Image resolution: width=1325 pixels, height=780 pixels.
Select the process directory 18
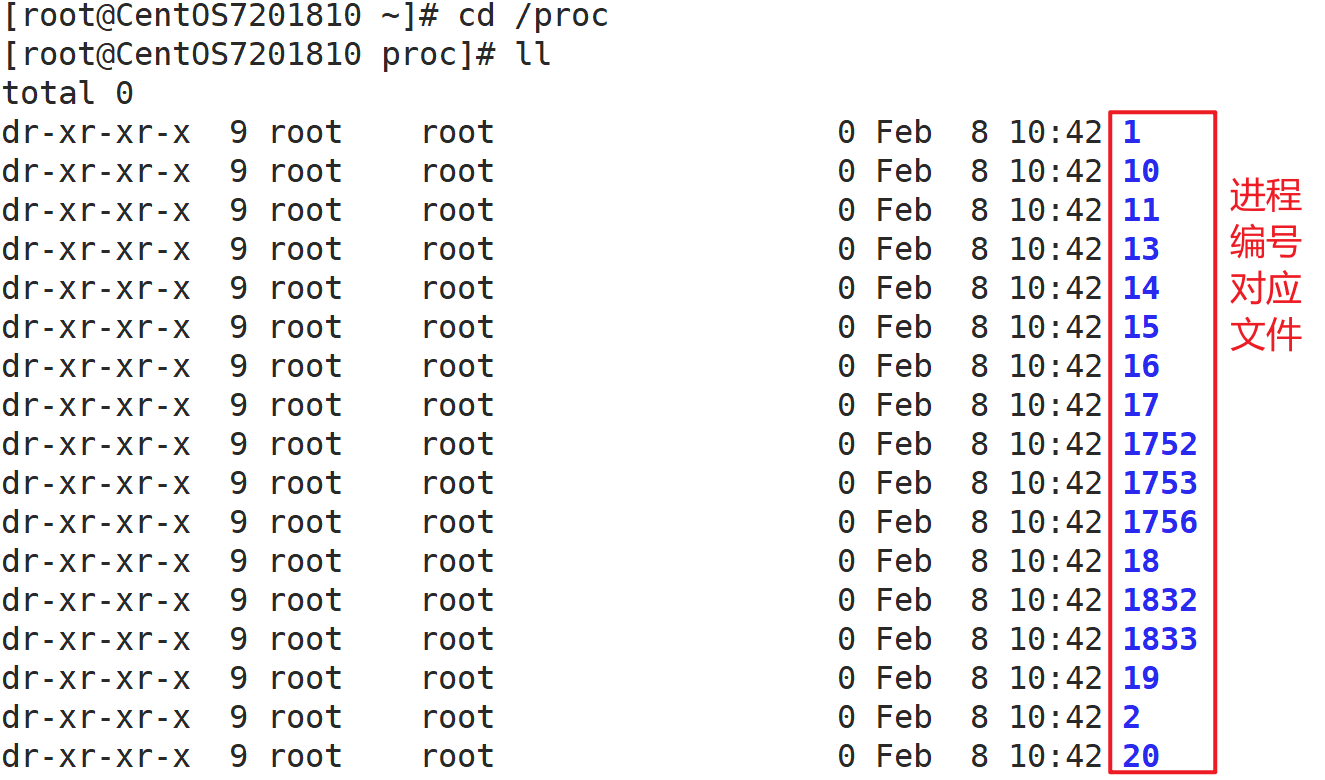pyautogui.click(x=1140, y=562)
